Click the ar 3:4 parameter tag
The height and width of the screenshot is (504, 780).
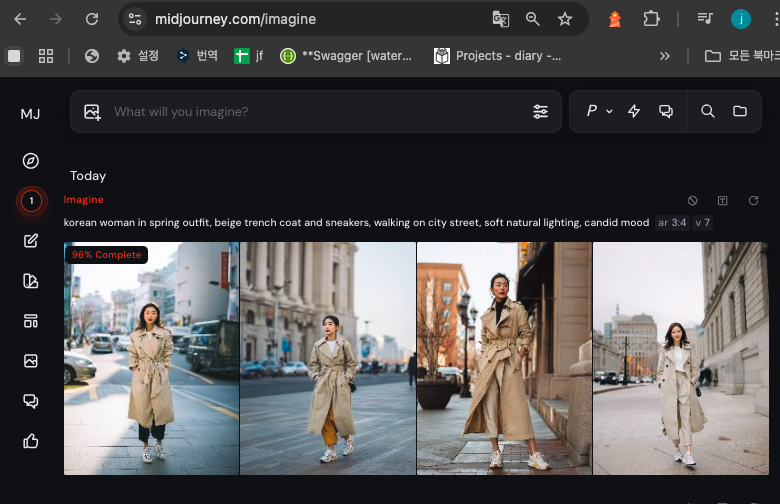point(672,222)
